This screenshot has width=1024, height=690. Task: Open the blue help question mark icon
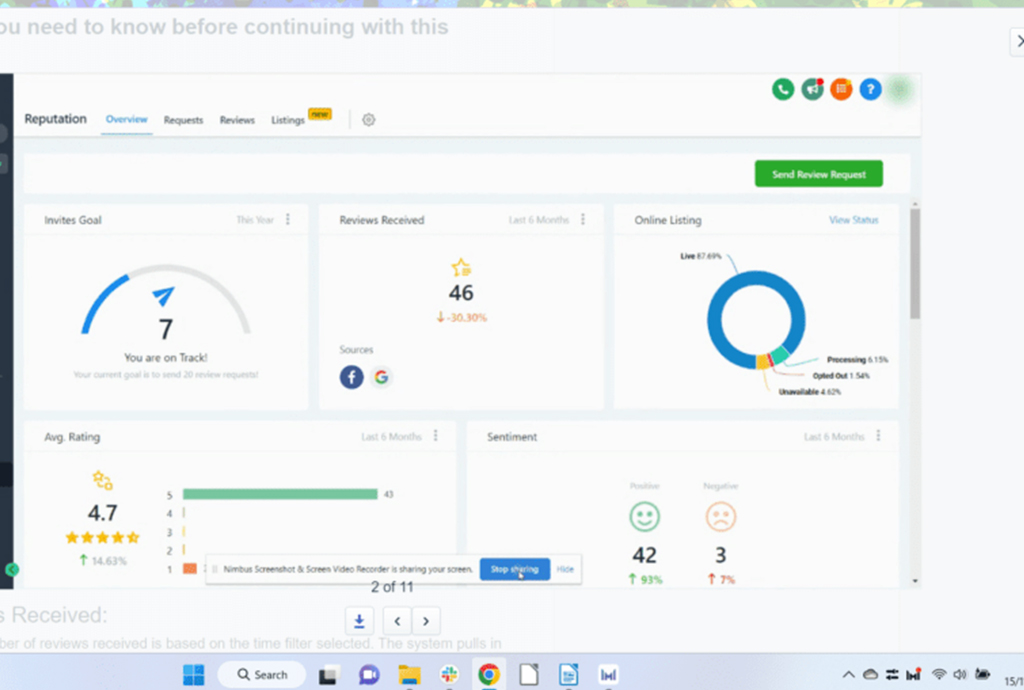pos(871,89)
